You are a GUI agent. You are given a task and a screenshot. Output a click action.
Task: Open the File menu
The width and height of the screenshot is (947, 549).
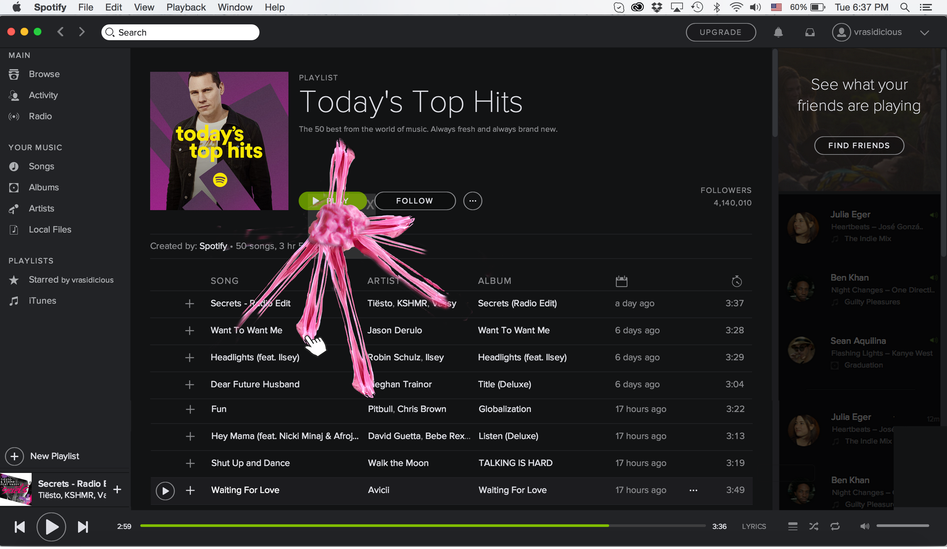[x=86, y=7]
